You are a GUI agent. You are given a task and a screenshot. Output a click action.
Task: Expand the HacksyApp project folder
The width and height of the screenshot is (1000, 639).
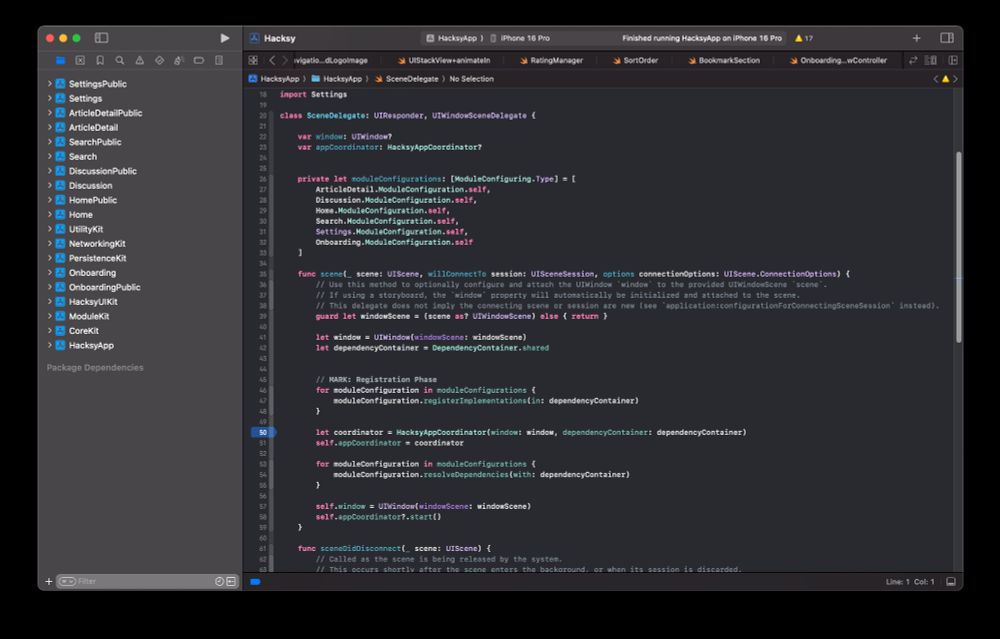tap(49, 345)
